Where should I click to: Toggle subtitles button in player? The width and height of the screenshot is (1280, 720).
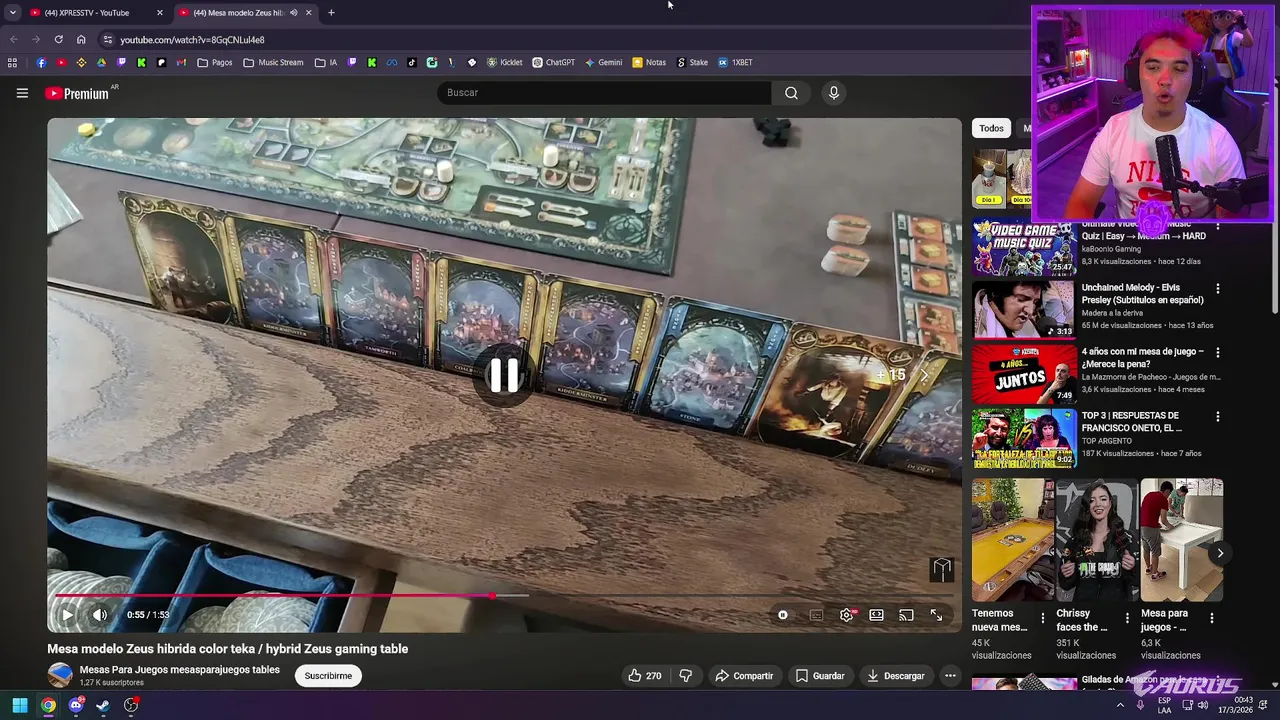(816, 615)
